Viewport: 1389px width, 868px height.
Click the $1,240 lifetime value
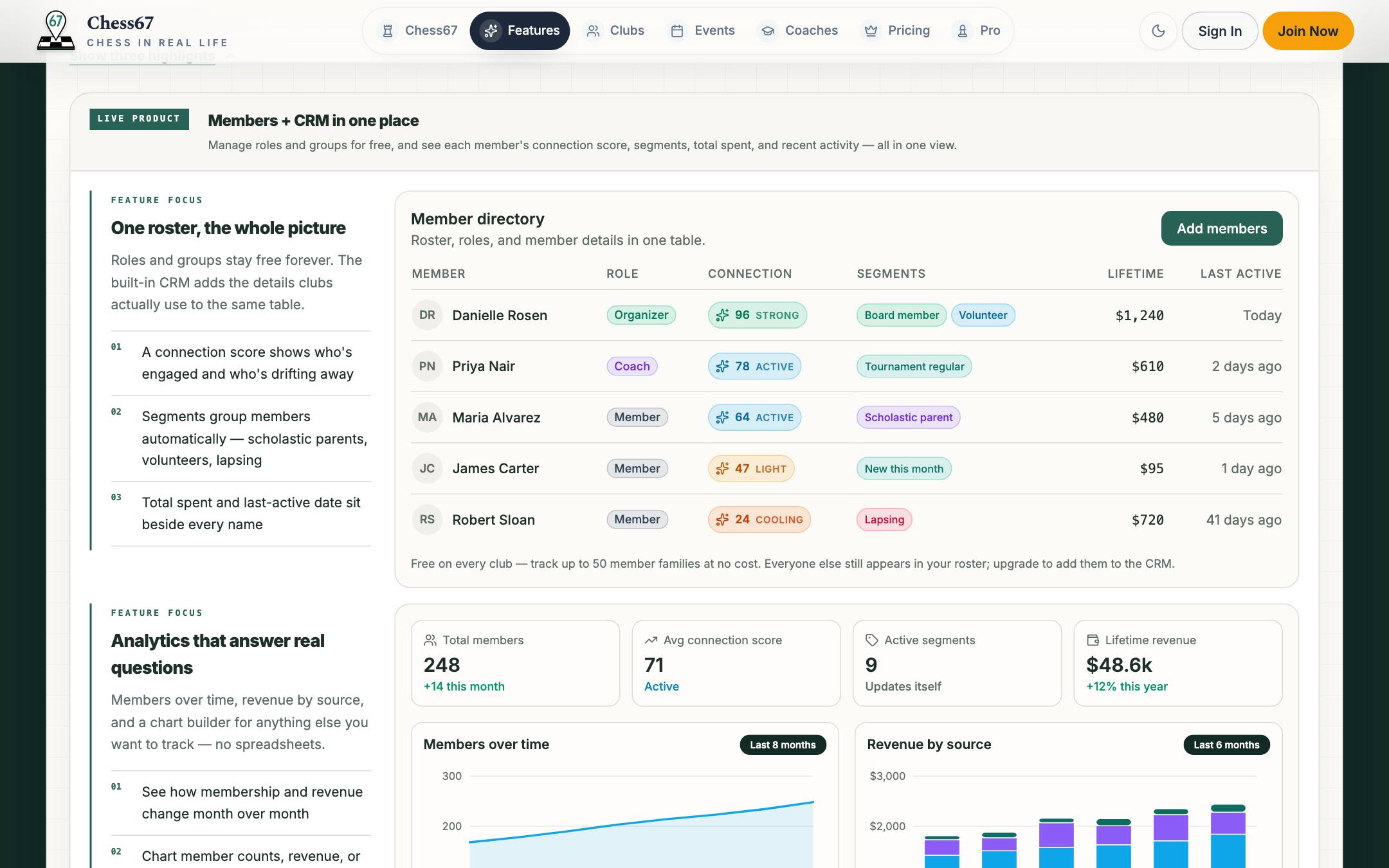click(x=1139, y=316)
